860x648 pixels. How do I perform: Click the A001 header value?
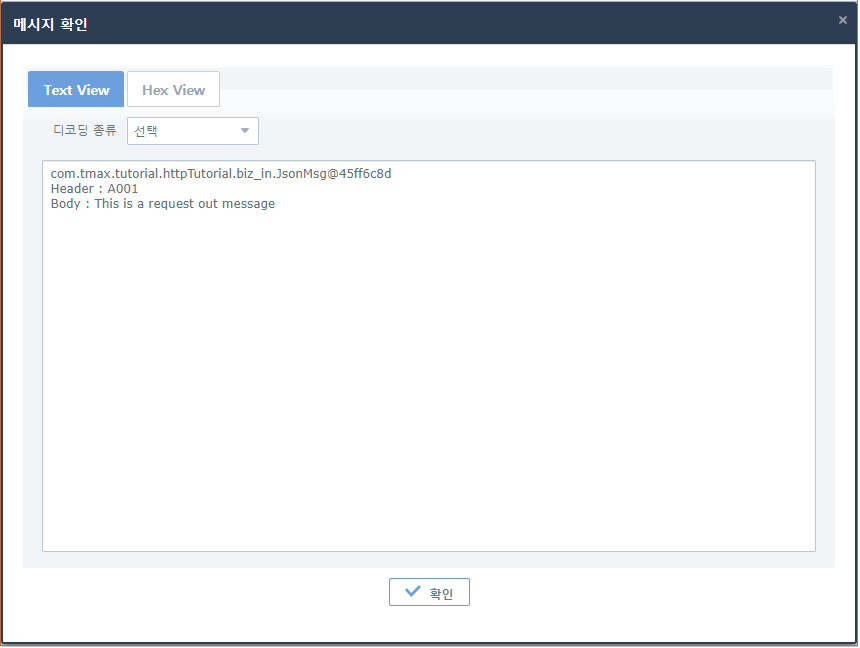[123, 189]
